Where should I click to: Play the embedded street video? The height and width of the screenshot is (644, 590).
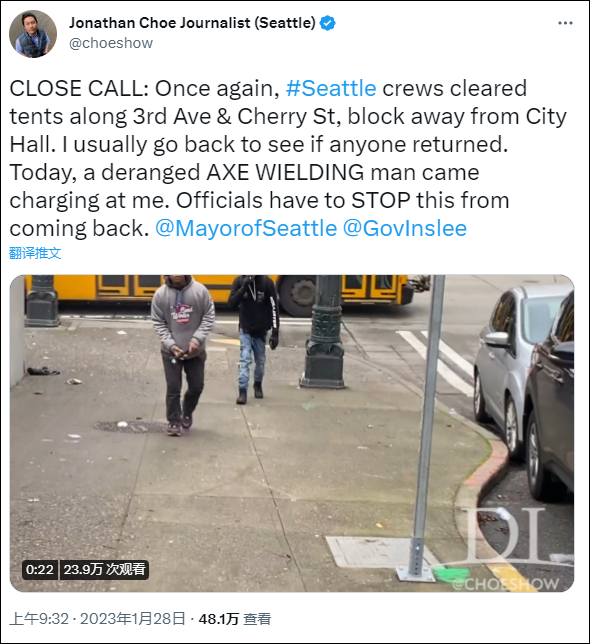pos(292,433)
